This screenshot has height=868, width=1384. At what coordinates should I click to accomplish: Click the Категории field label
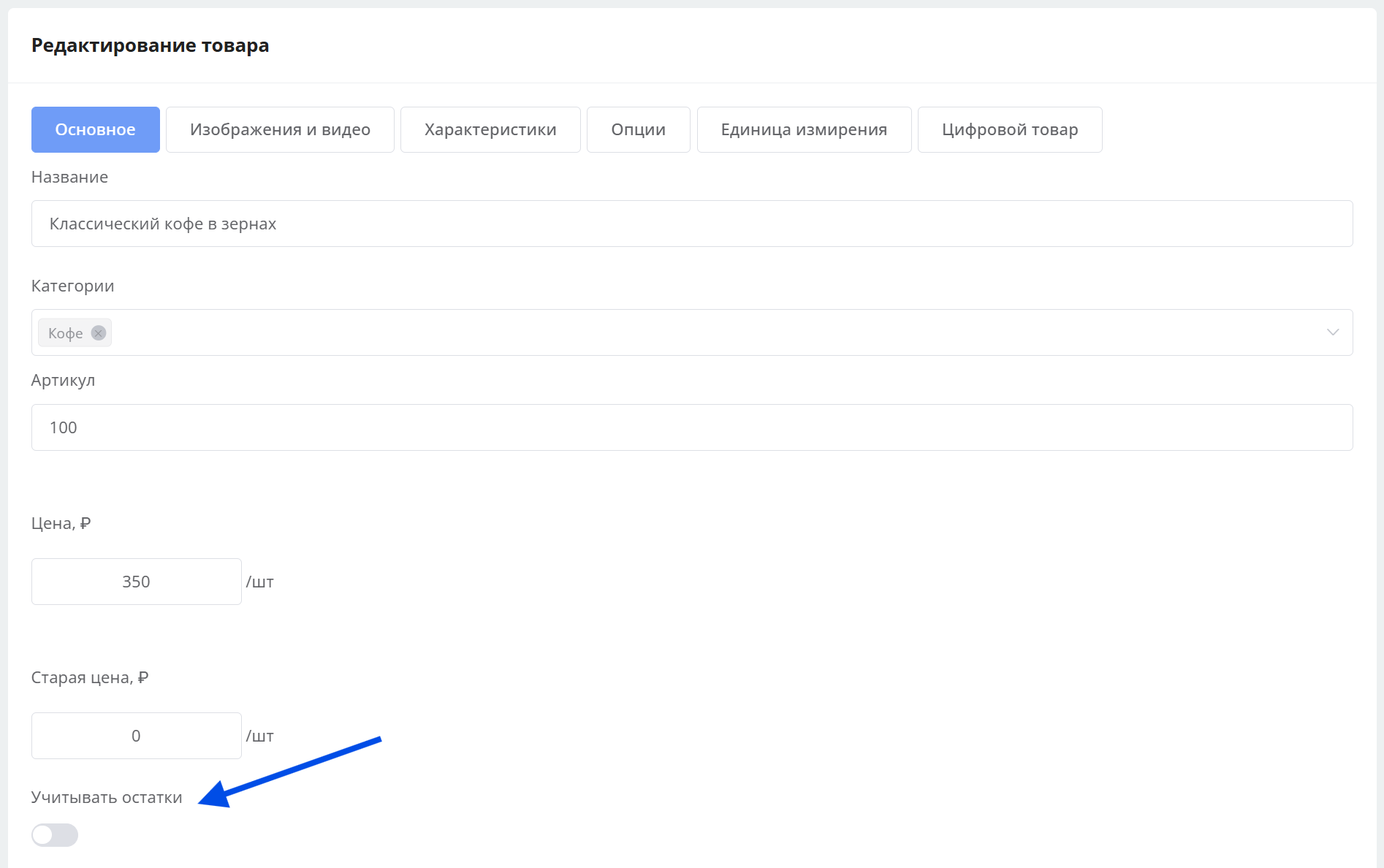point(72,286)
